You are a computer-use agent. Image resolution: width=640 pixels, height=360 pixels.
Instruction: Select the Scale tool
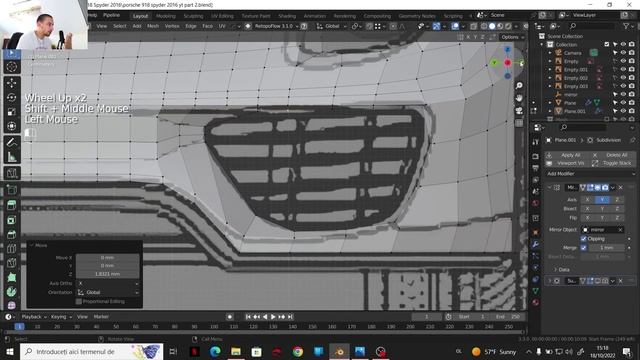tap(12, 111)
